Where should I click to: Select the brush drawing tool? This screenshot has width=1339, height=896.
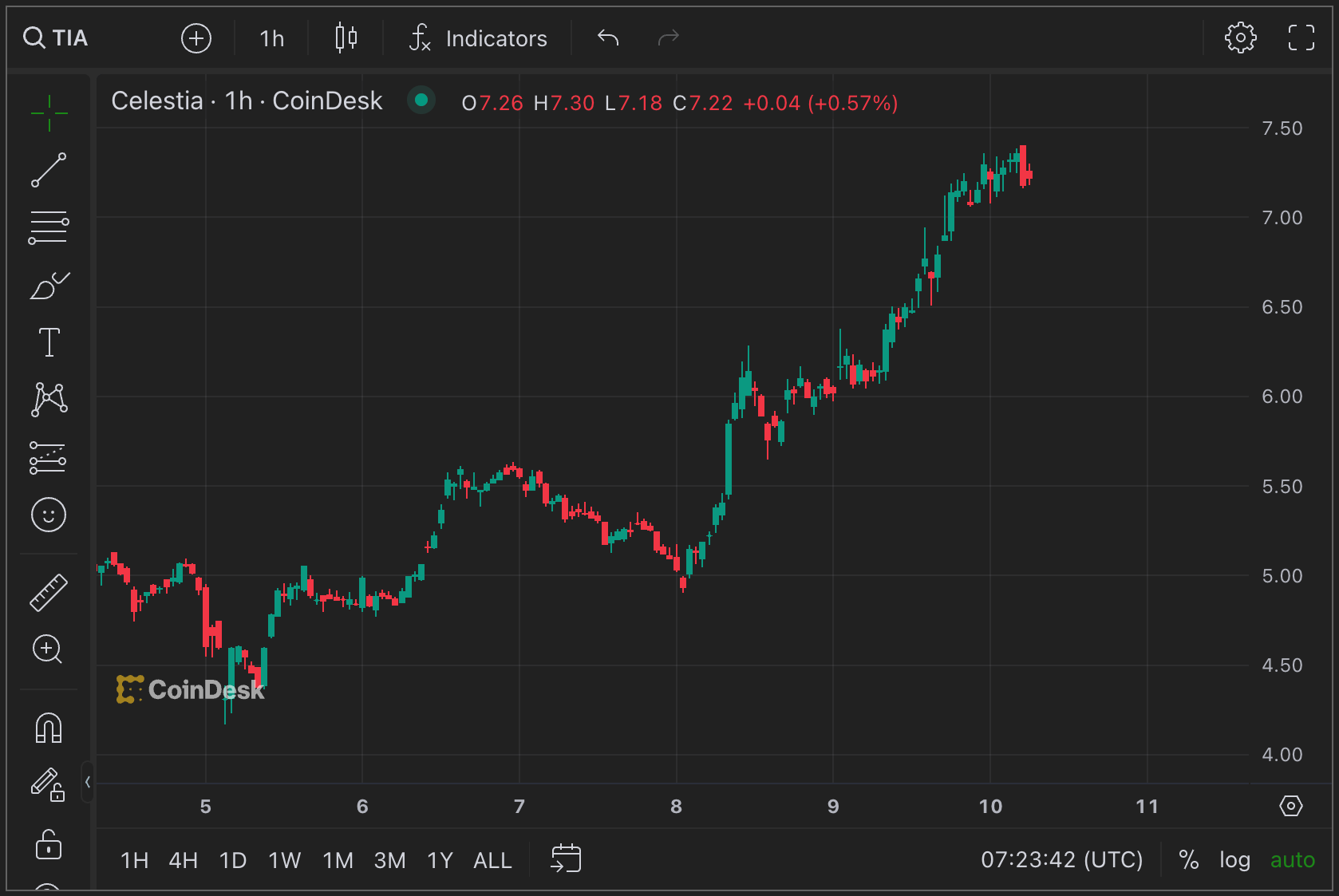coord(49,285)
